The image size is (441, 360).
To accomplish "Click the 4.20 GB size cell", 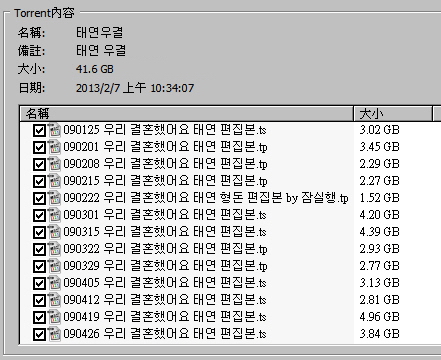I will [379, 215].
